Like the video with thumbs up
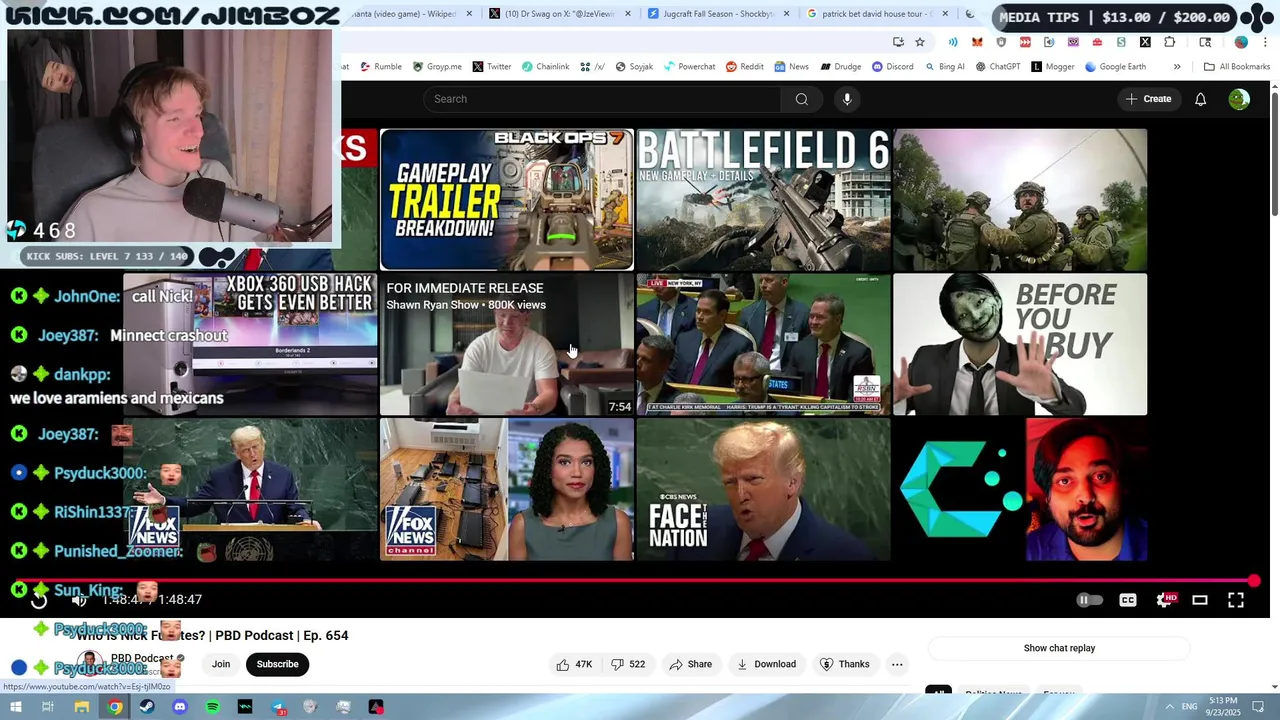This screenshot has width=1280, height=720. [574, 664]
